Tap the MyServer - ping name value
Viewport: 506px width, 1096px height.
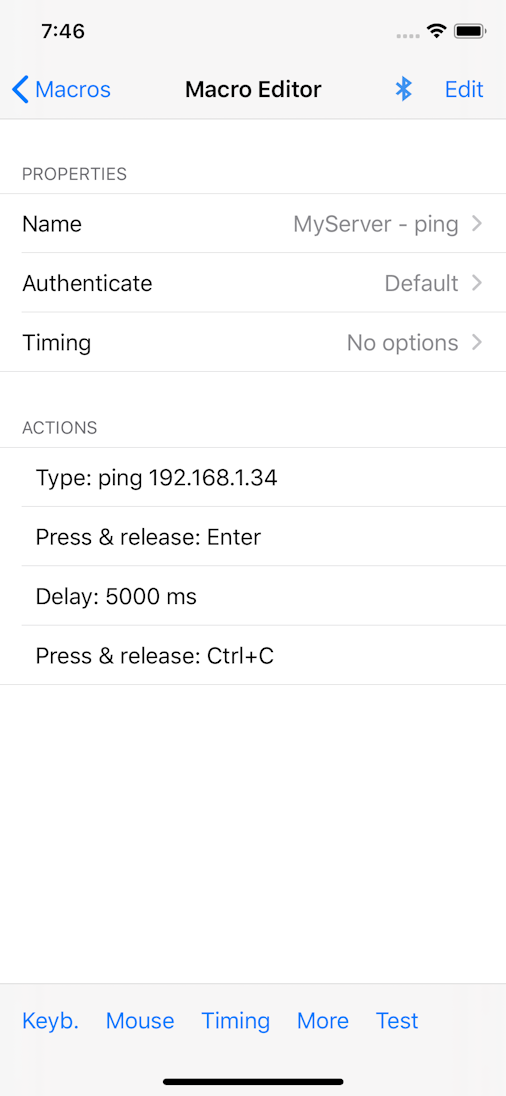[376, 224]
